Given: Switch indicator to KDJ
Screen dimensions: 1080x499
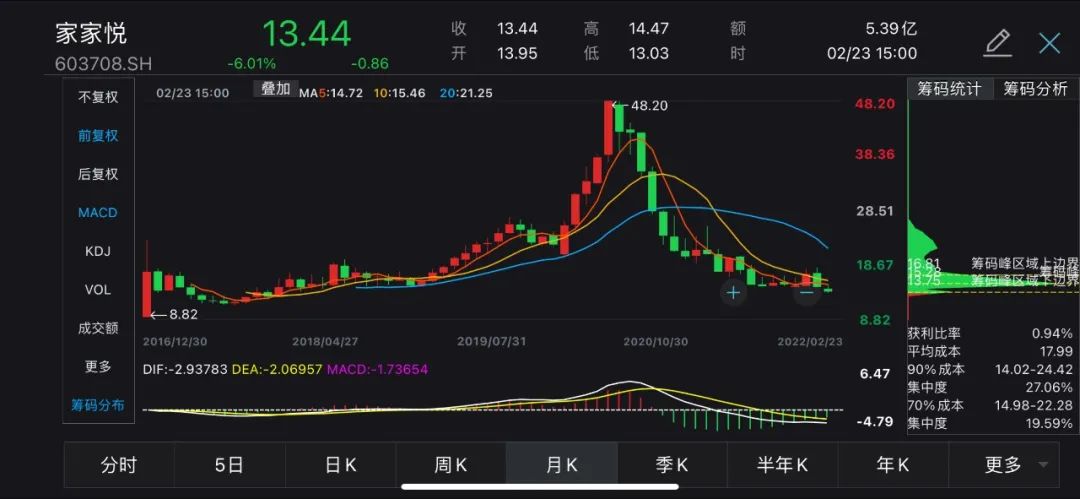Looking at the screenshot, I should pos(98,252).
